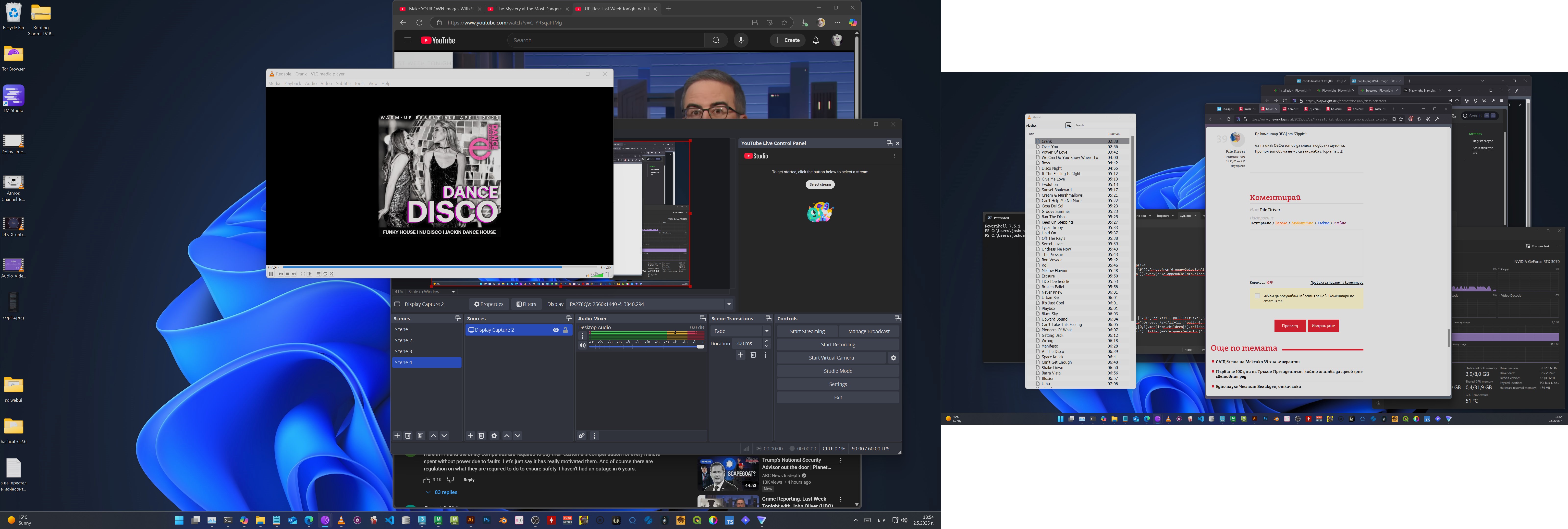
Task: Toggle VLC fullscreen mode
Action: point(303,274)
